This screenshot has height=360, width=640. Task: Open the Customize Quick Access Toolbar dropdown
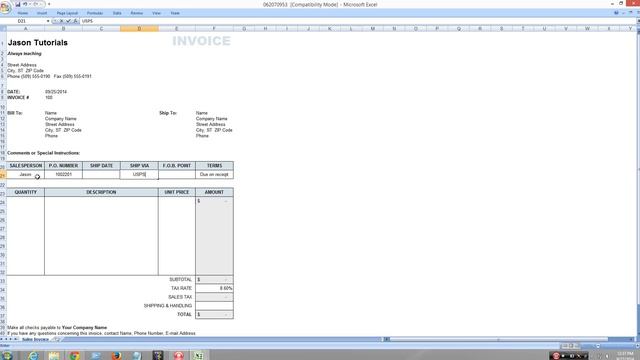(49, 4)
